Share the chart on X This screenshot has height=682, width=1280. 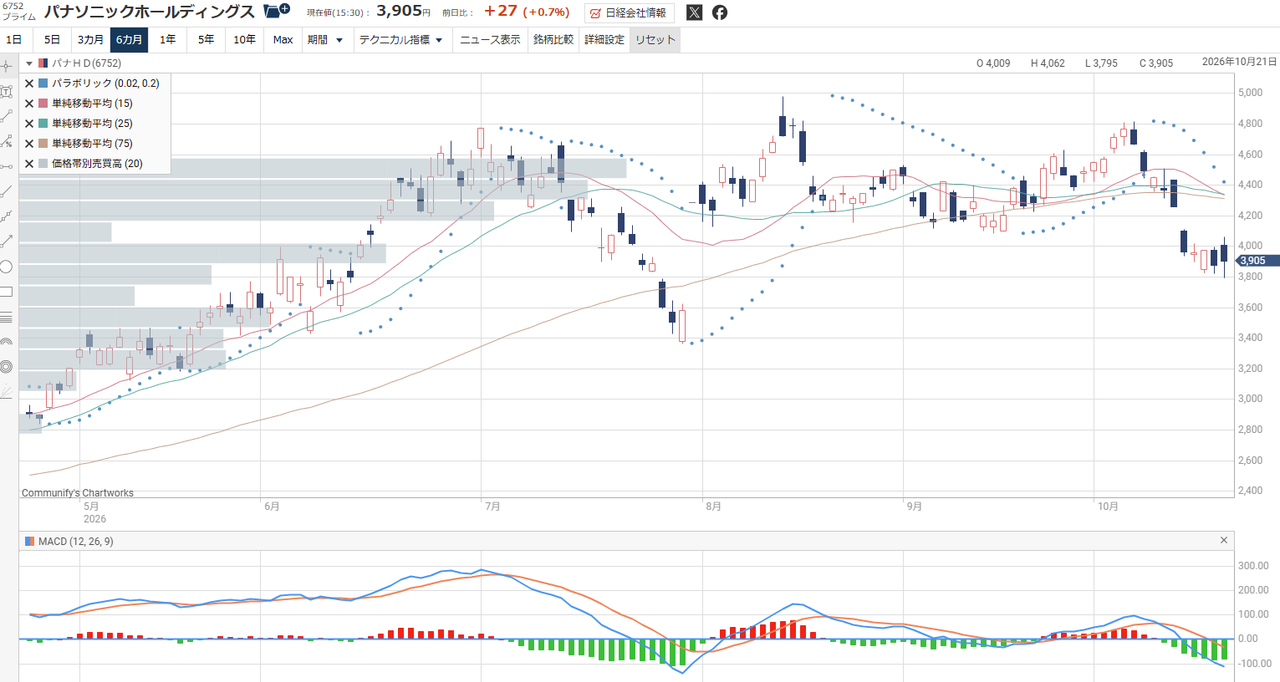click(x=695, y=13)
